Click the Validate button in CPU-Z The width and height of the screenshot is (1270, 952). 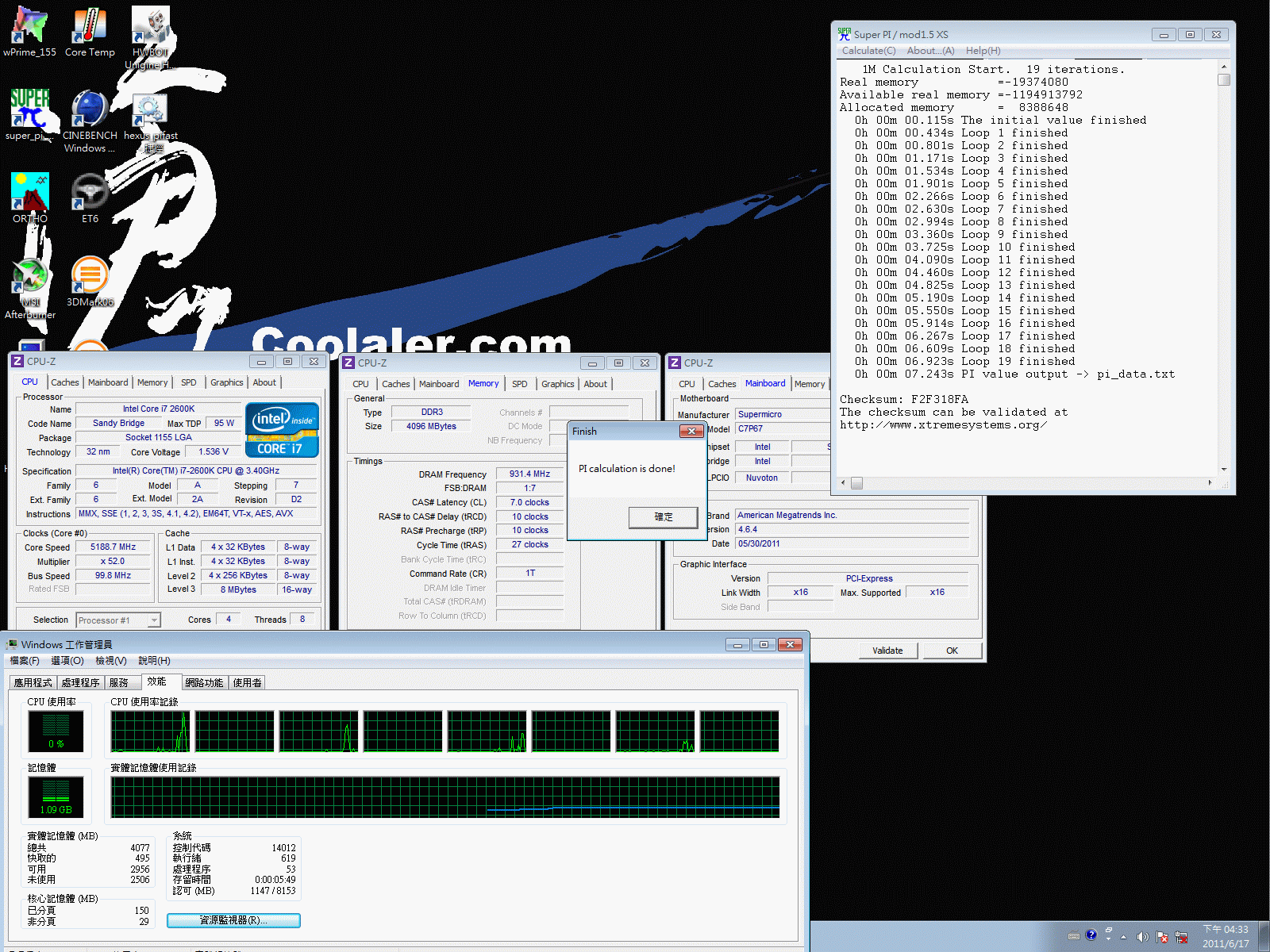[x=887, y=651]
